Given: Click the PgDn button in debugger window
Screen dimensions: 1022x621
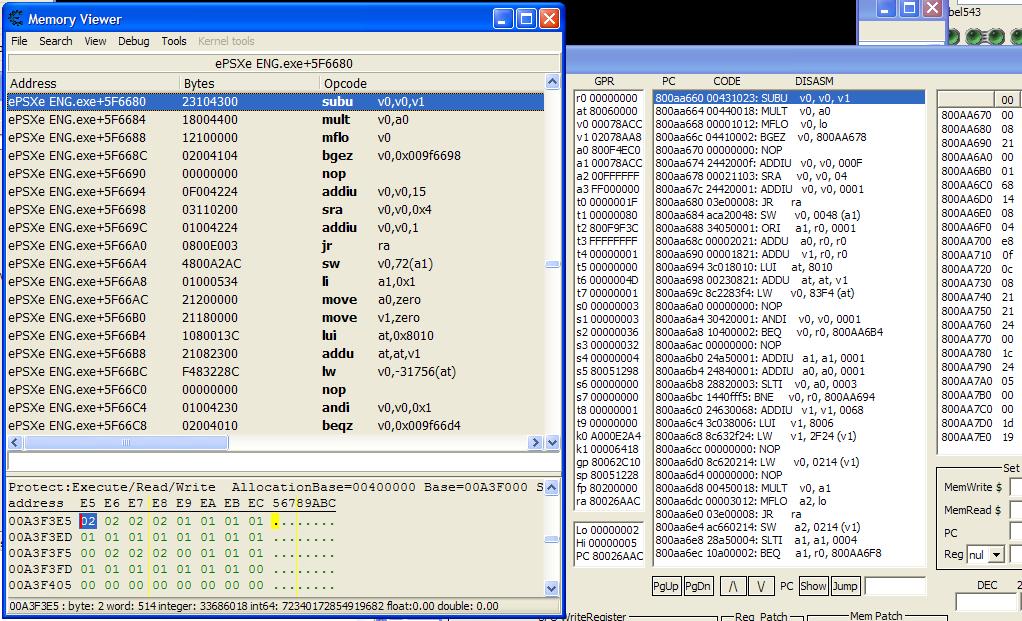Looking at the screenshot, I should (x=698, y=586).
